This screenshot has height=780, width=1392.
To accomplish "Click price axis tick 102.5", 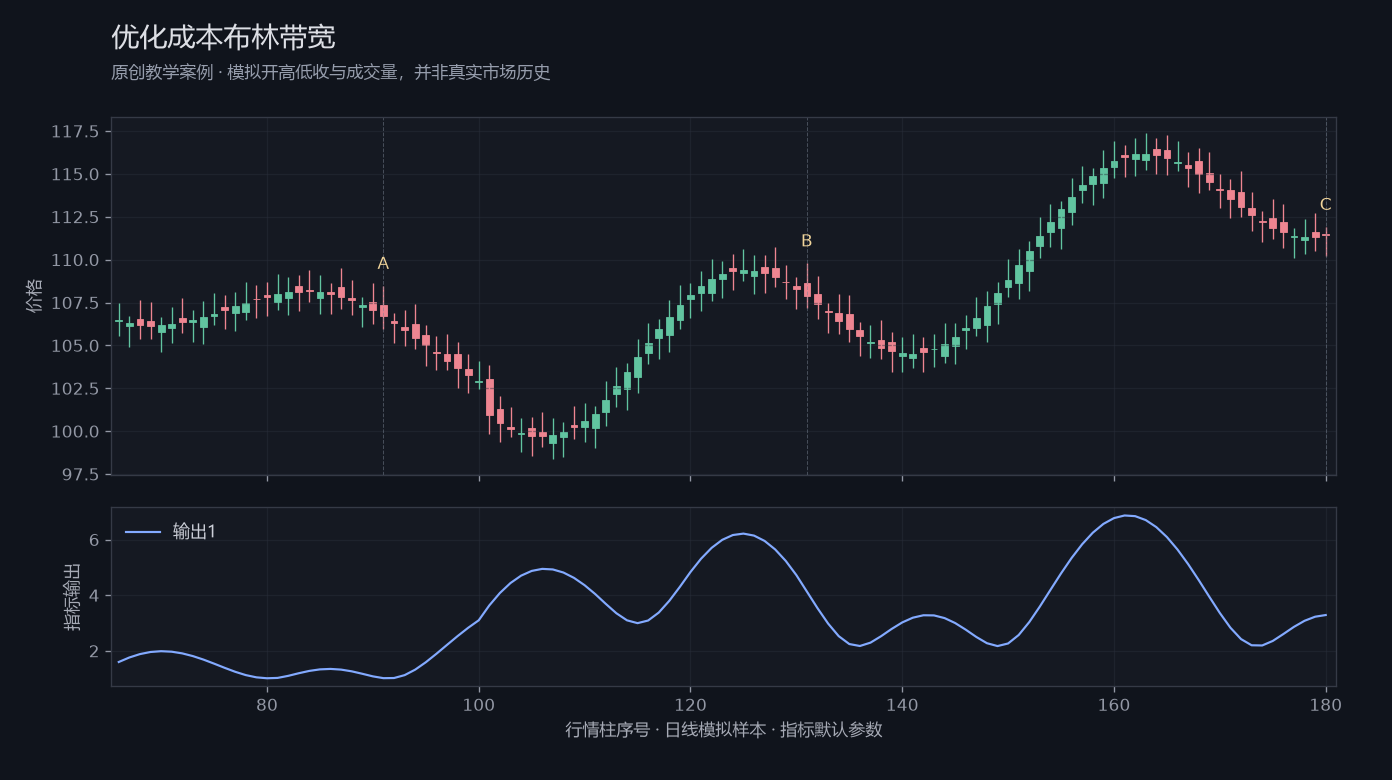I will [75, 389].
